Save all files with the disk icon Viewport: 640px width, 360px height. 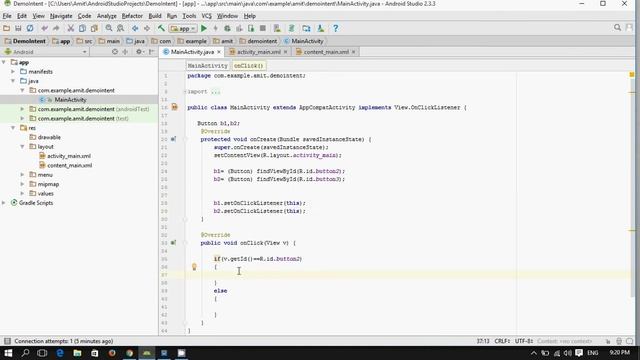(x=18, y=28)
